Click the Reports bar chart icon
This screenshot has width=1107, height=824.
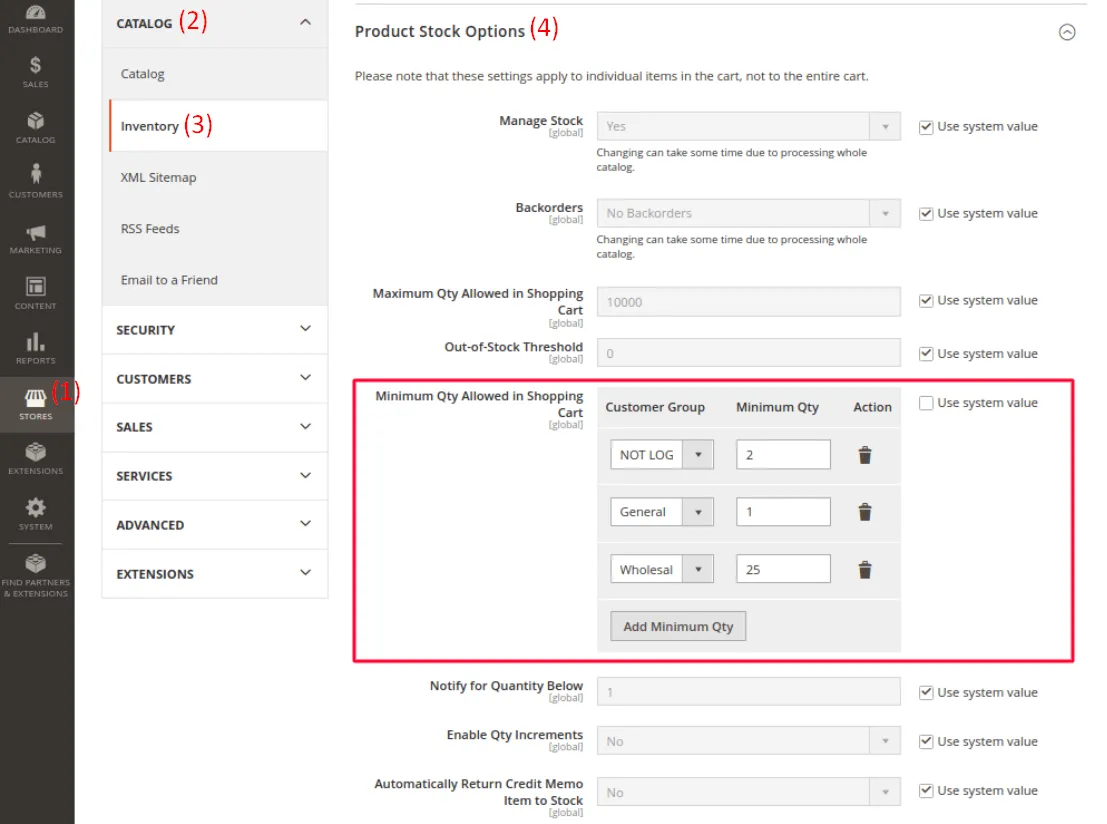pyautogui.click(x=36, y=347)
